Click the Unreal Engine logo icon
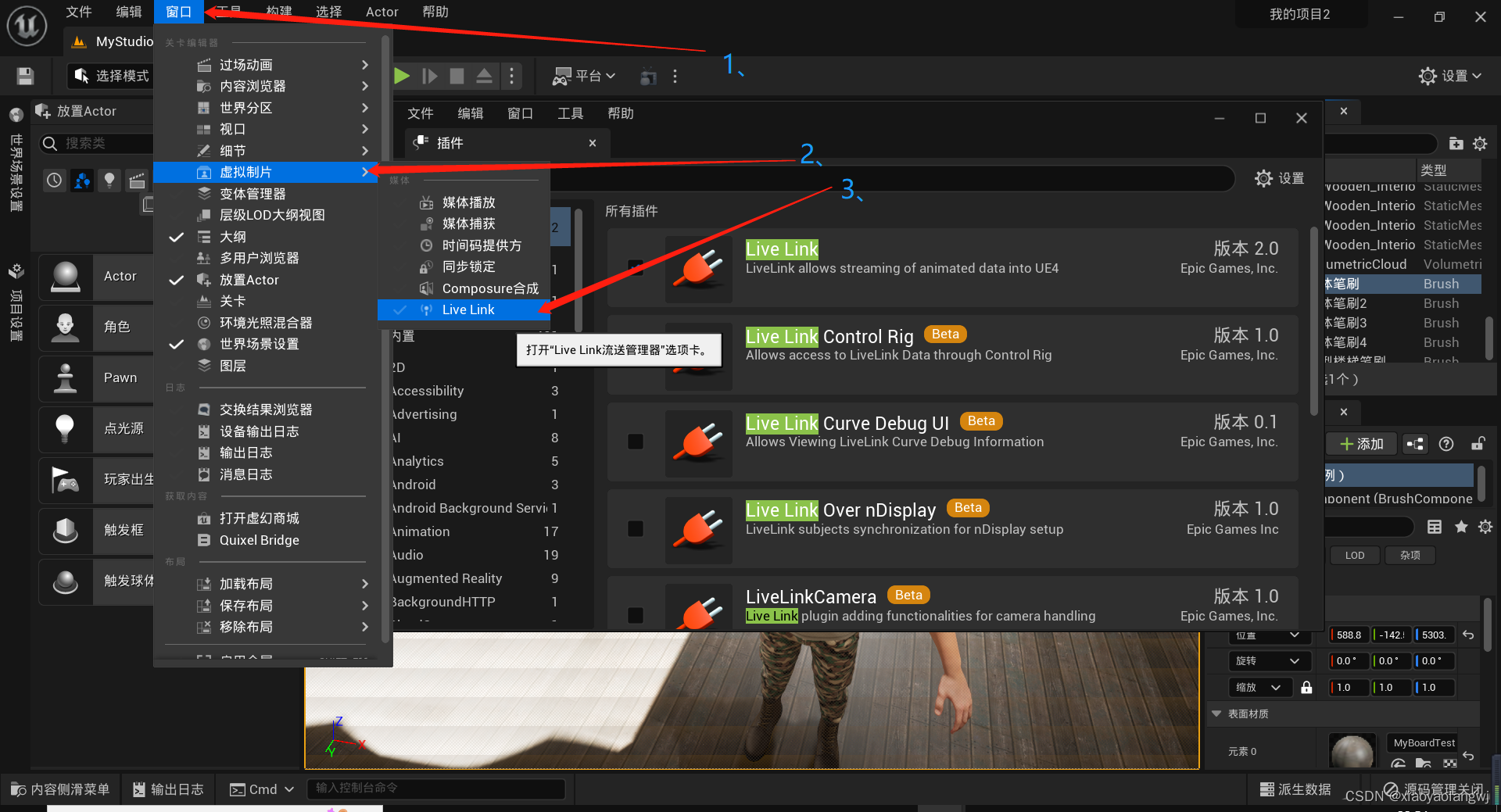The width and height of the screenshot is (1501, 812). coord(27,26)
